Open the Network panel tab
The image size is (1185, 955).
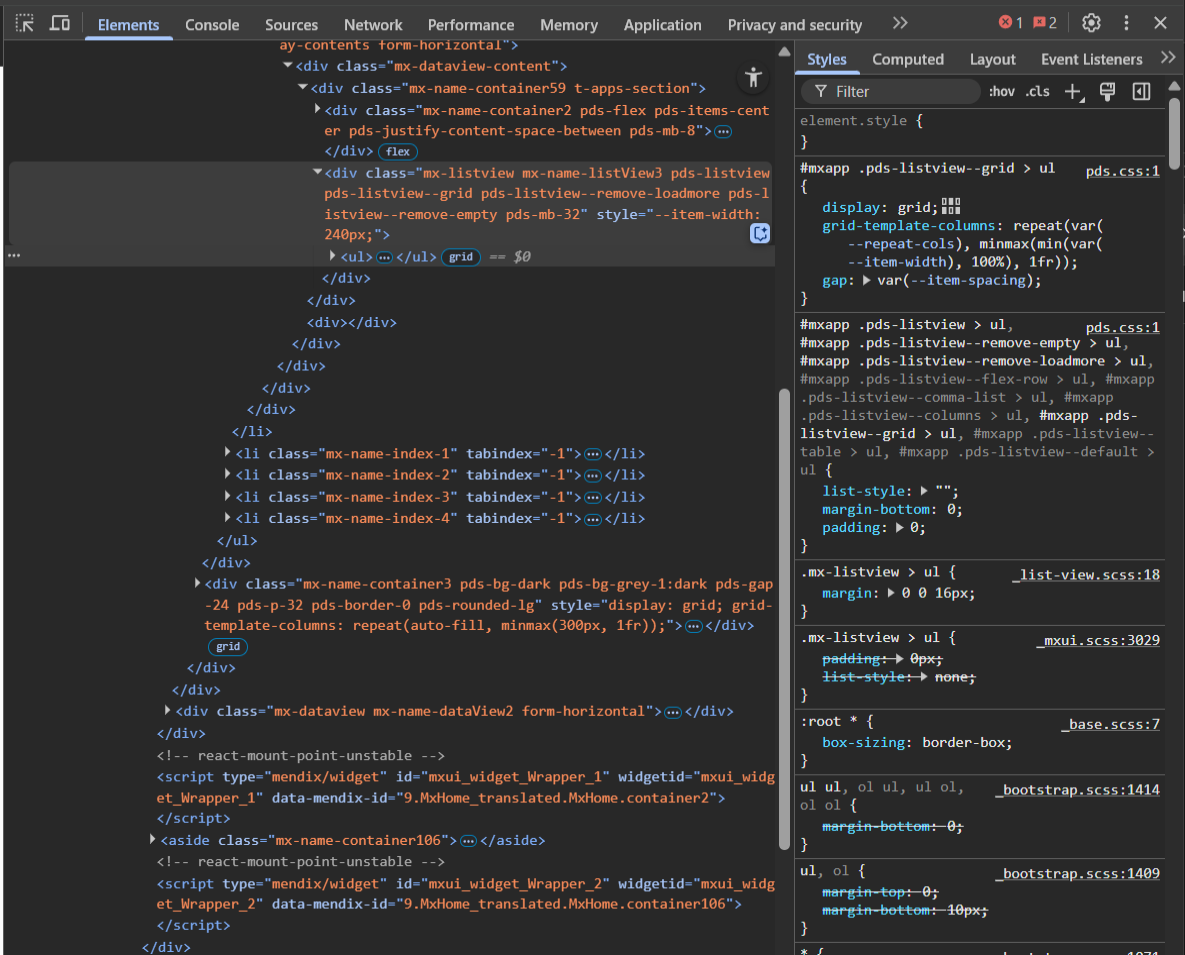(x=372, y=25)
